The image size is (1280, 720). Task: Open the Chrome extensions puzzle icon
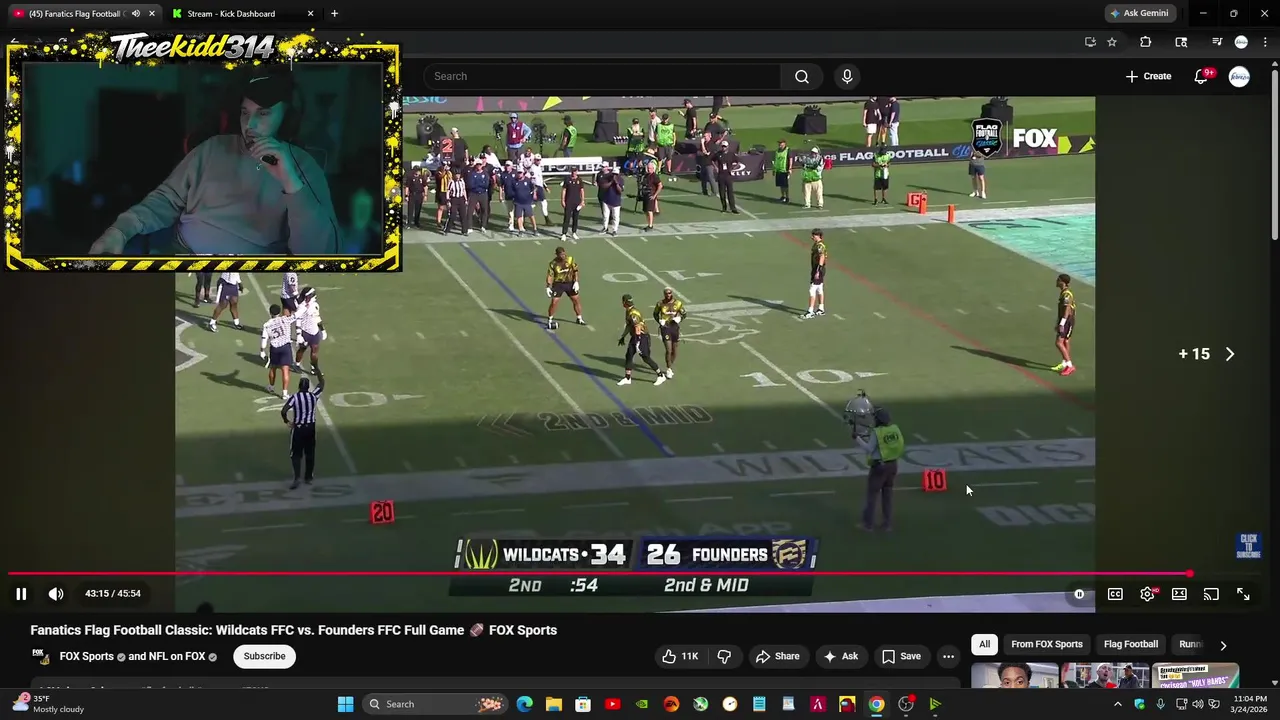1146,42
